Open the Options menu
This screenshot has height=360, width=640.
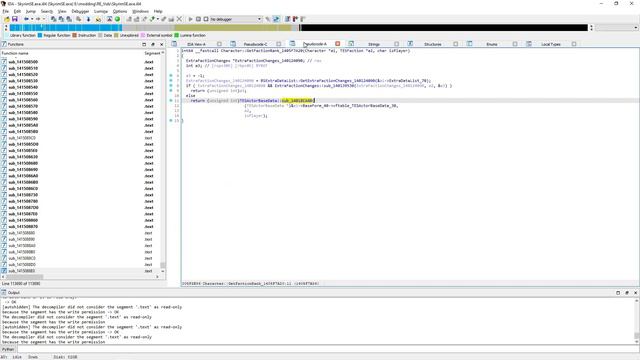tap(120, 11)
